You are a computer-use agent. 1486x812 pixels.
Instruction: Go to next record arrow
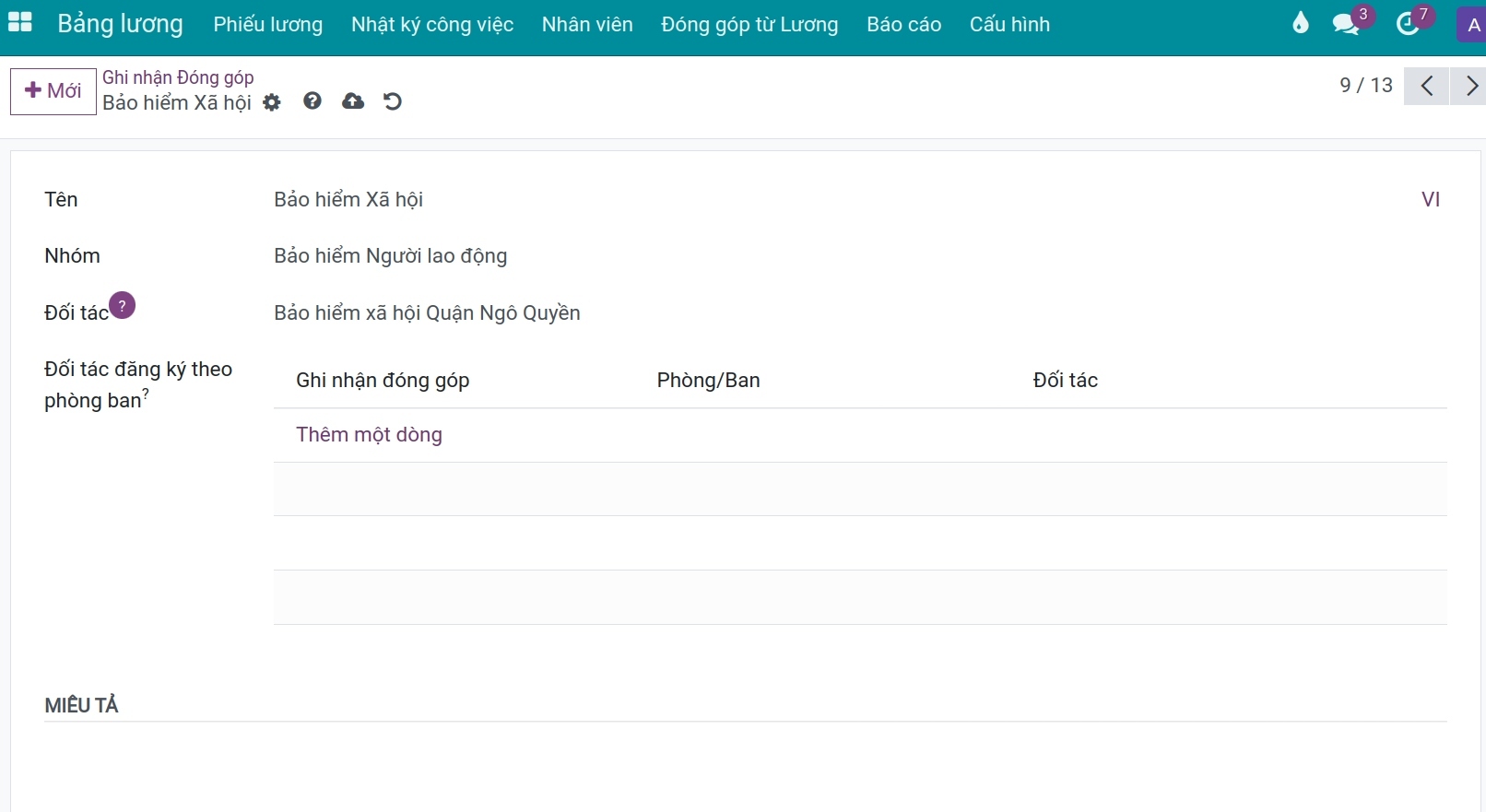tap(1468, 86)
